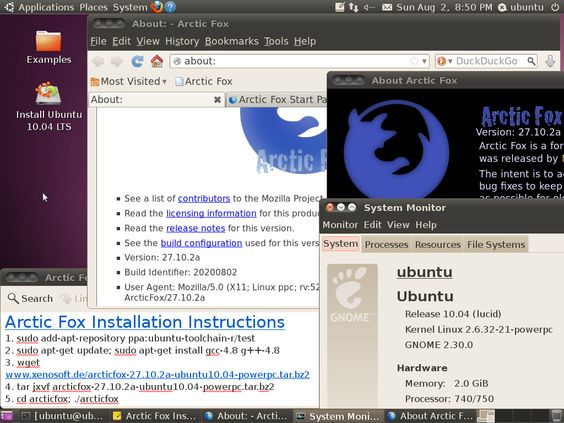Open the View menu in System Monitor

398,225
